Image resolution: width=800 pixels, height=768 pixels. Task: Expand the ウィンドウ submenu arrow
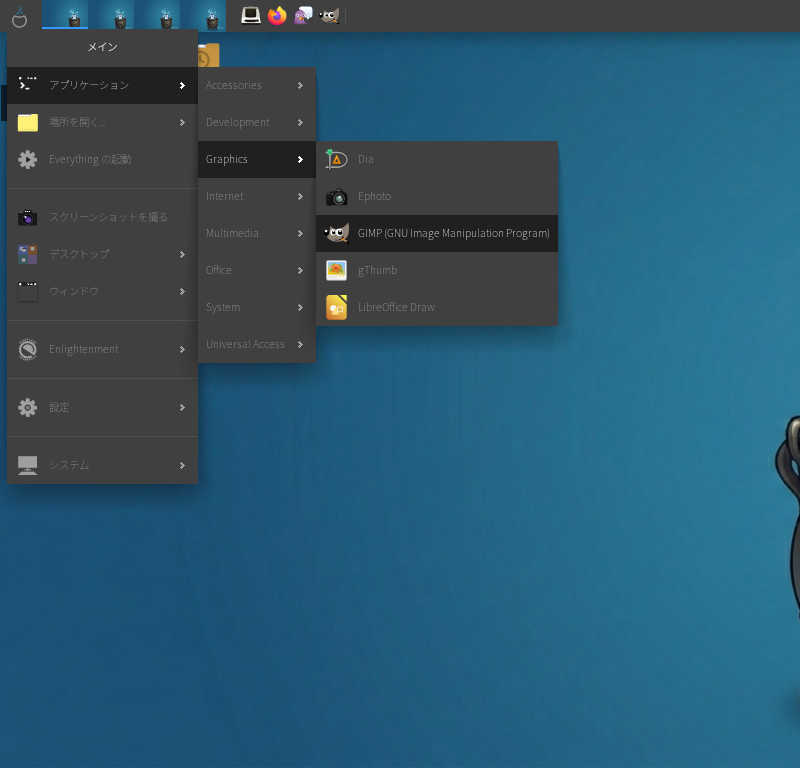[x=182, y=291]
